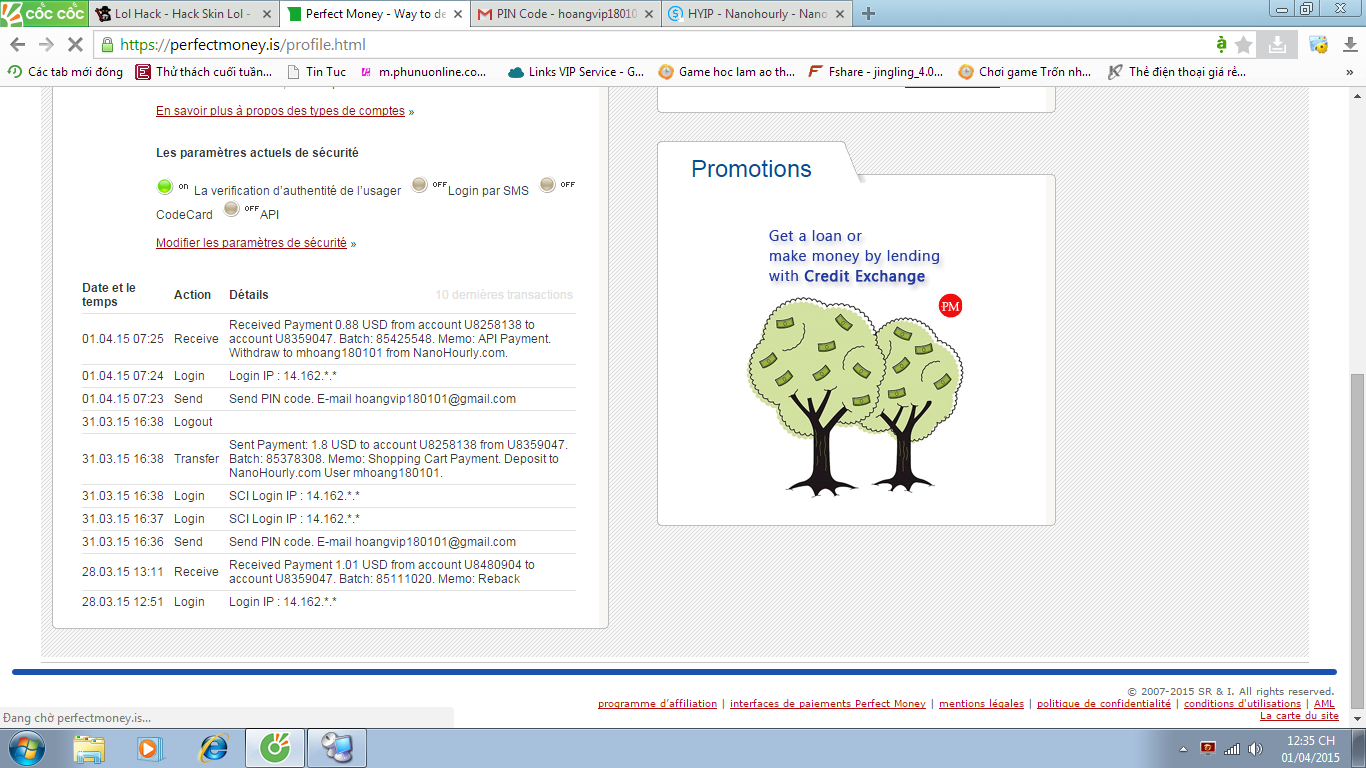
Task: Open the taskbar clock showing 12:35 CH
Action: coord(1311,748)
